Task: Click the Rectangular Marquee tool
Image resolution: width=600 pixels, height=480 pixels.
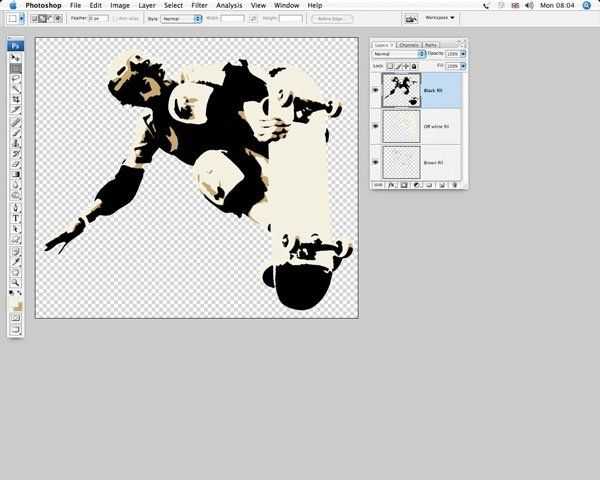Action: click(16, 68)
